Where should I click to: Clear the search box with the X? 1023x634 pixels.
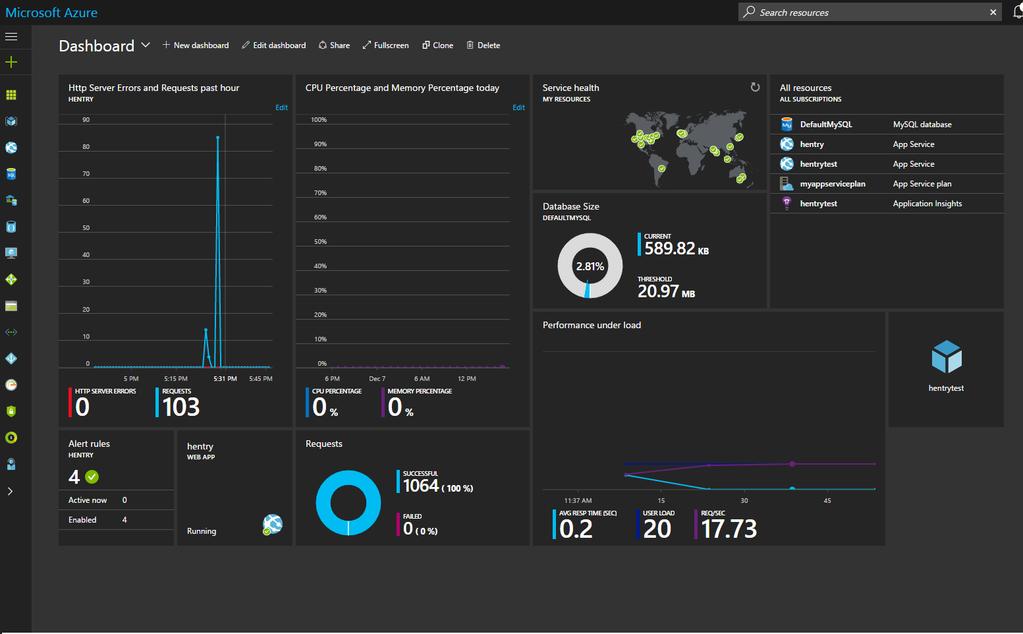pyautogui.click(x=993, y=12)
